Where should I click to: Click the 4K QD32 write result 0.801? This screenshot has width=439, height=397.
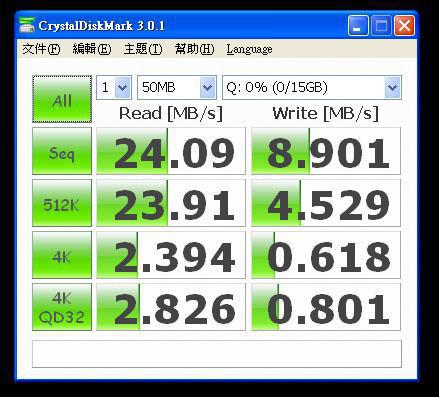326,307
